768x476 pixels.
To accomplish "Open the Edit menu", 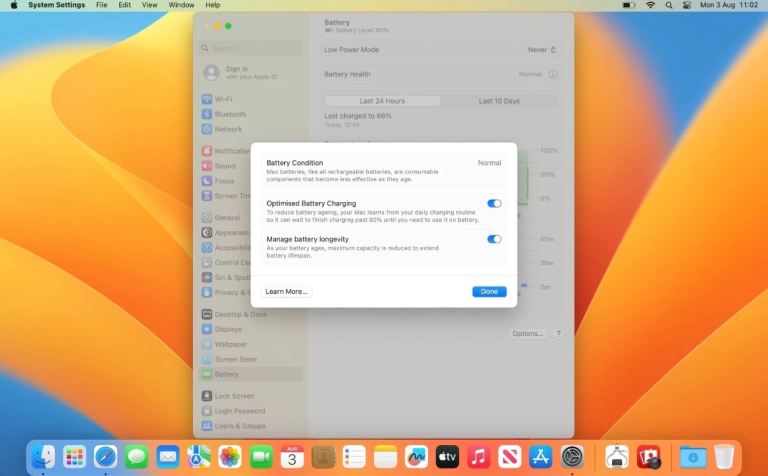I will [124, 5].
